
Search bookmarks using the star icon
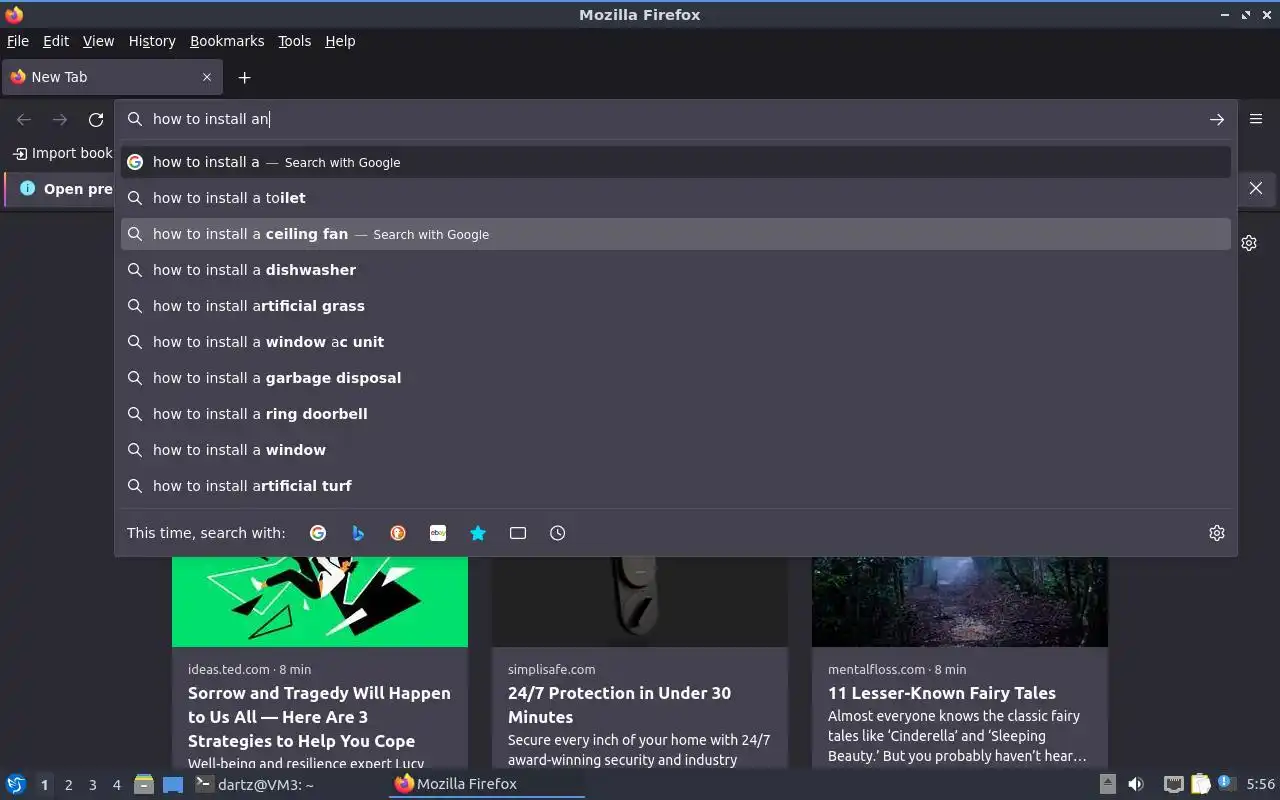[x=478, y=533]
